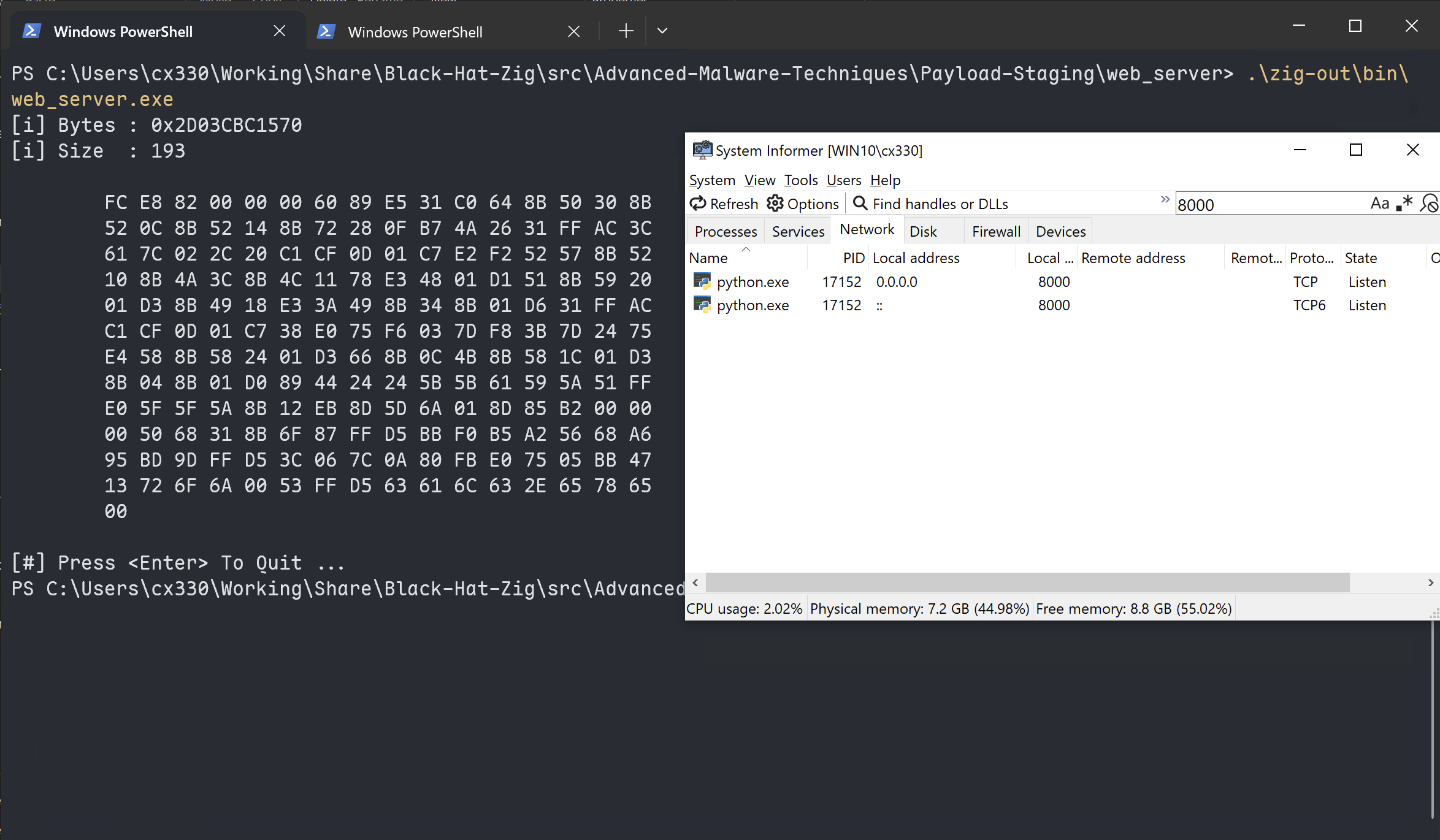Screen dimensions: 1440x840
Task: Close the second Windows PowerShell tab
Action: click(574, 31)
